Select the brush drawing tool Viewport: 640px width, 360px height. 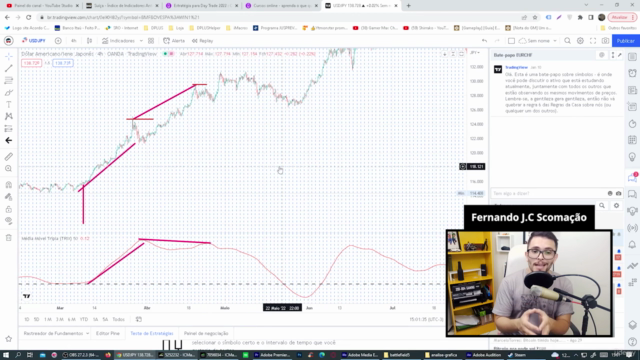tap(9, 93)
